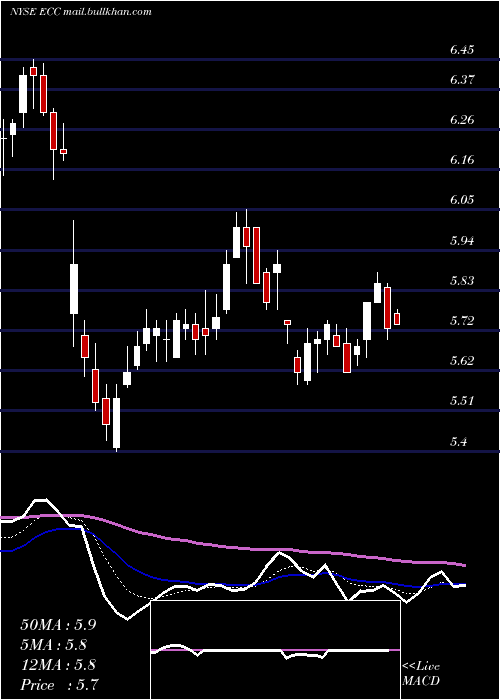
Task: Click the 6.05 price level label
Action: point(462,200)
